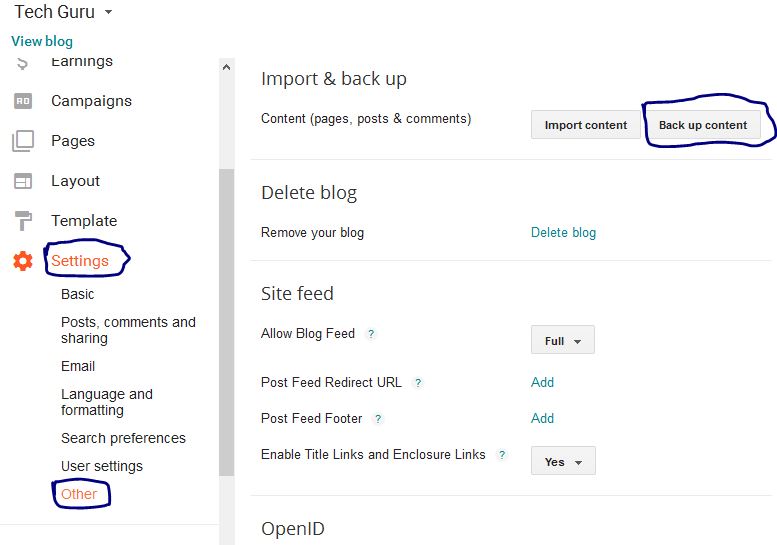
Task: Open the Allow Blog Feed Full dropdown
Action: pyautogui.click(x=562, y=340)
